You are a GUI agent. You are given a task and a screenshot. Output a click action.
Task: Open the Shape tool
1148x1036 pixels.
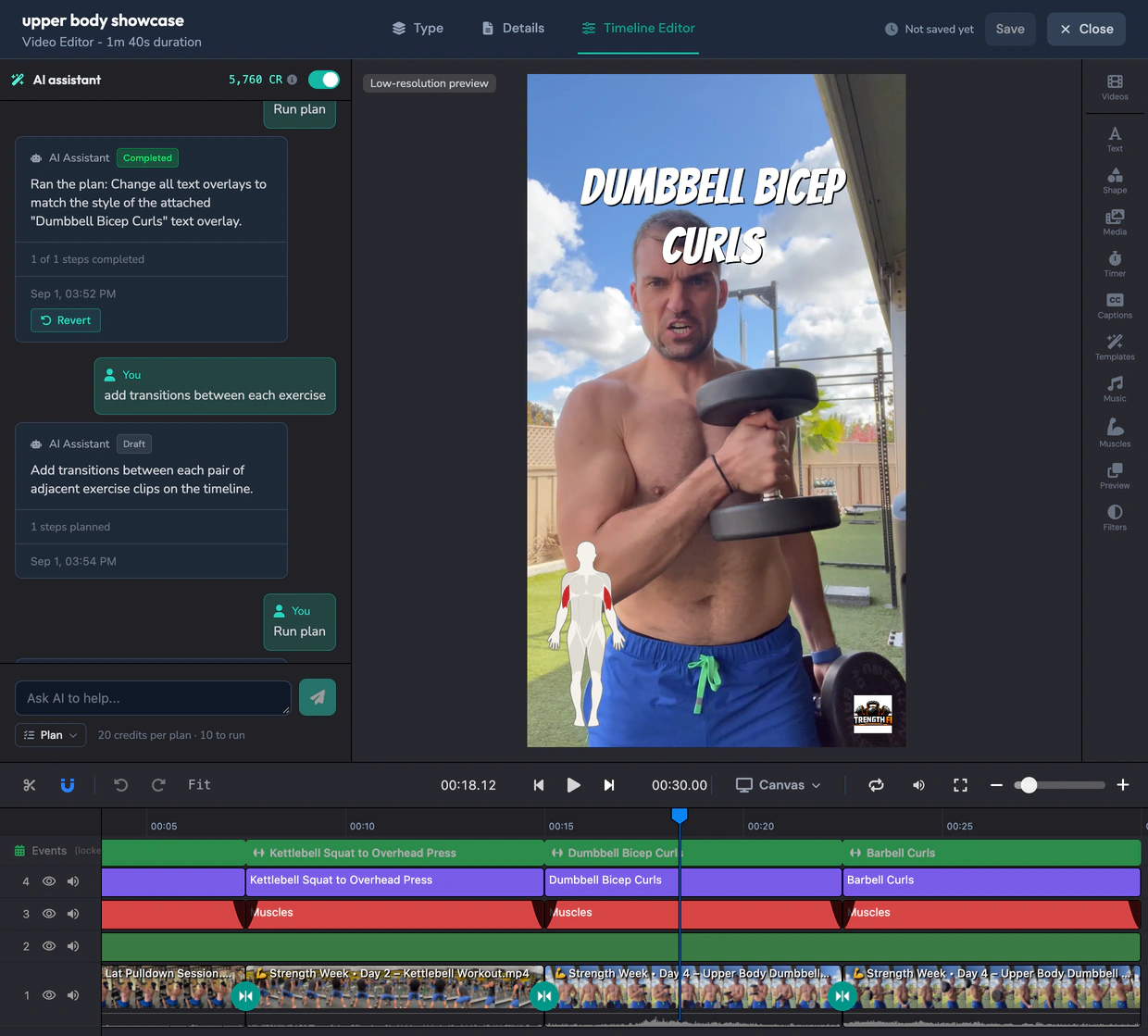point(1115,181)
